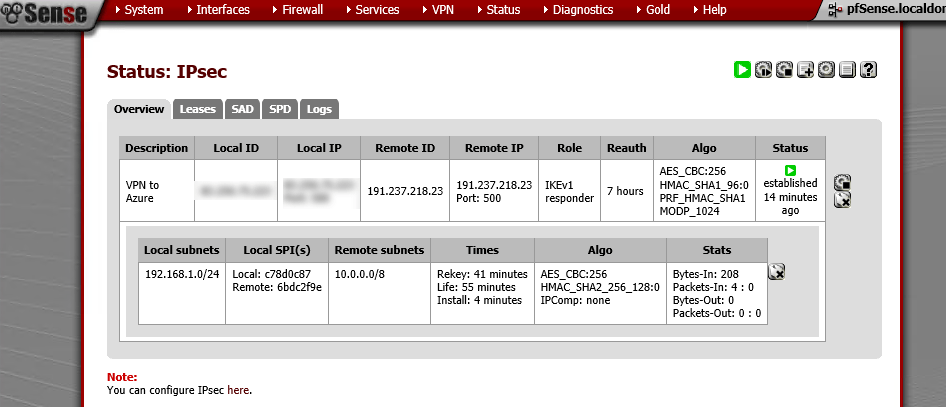Click the green established status icon
Image resolution: width=946 pixels, height=407 pixels.
(x=790, y=171)
